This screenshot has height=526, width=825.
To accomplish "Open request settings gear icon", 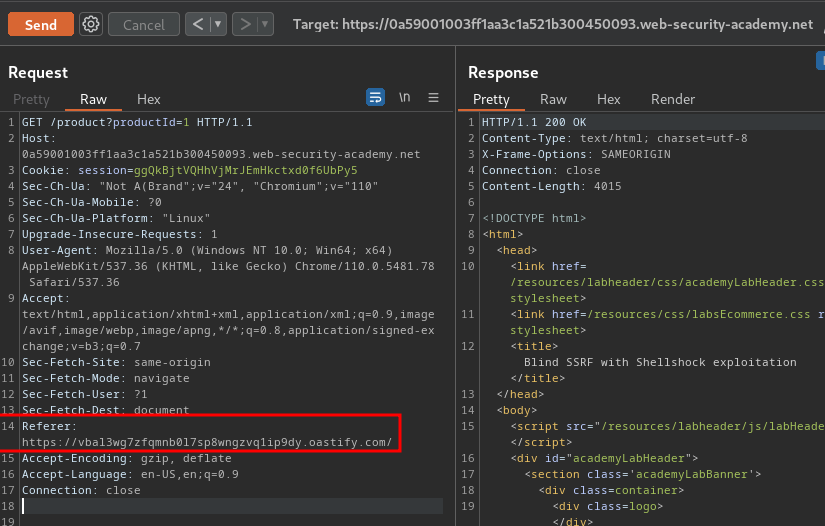I will (x=91, y=25).
